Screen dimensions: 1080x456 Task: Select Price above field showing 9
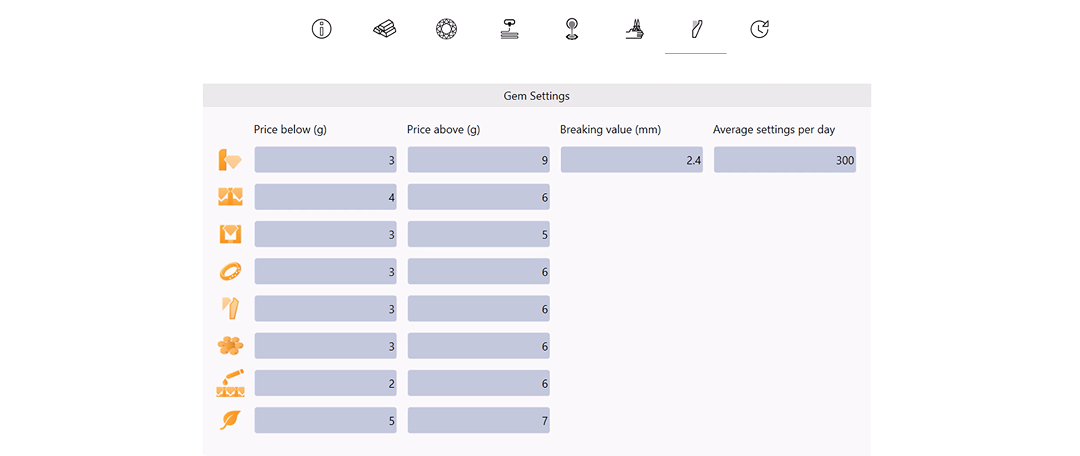[479, 160]
